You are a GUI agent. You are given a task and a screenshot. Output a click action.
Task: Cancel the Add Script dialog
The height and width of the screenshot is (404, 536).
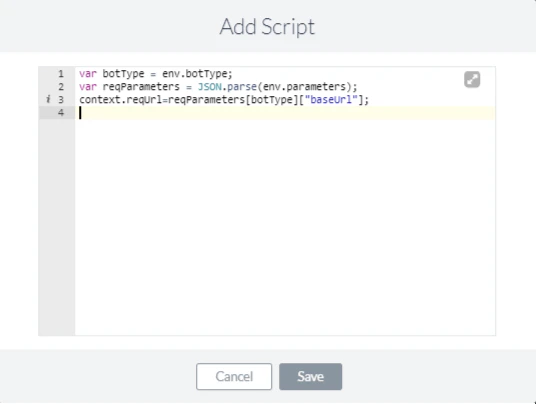tap(234, 376)
